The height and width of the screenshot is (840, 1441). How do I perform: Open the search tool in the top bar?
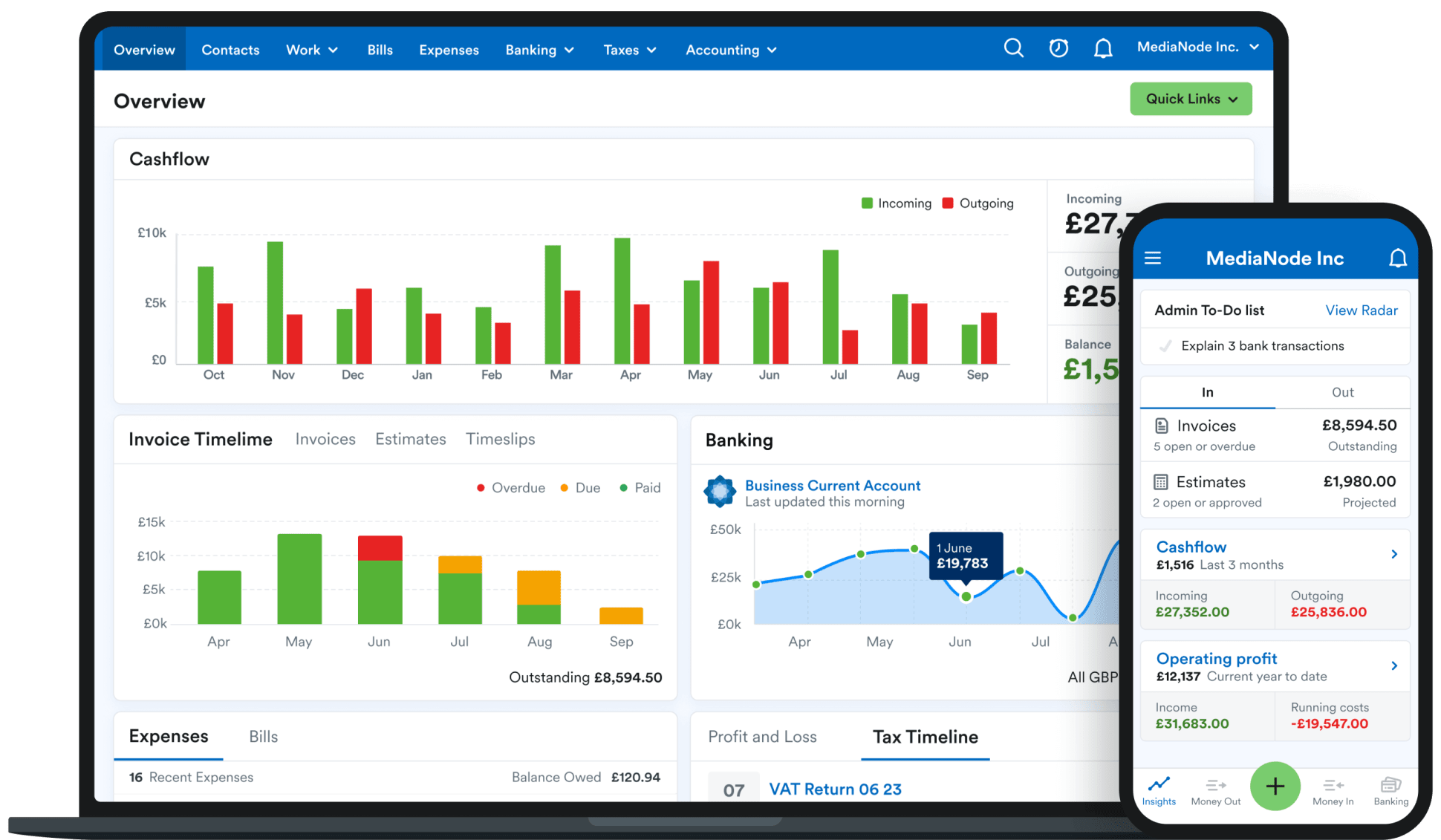pos(1013,48)
